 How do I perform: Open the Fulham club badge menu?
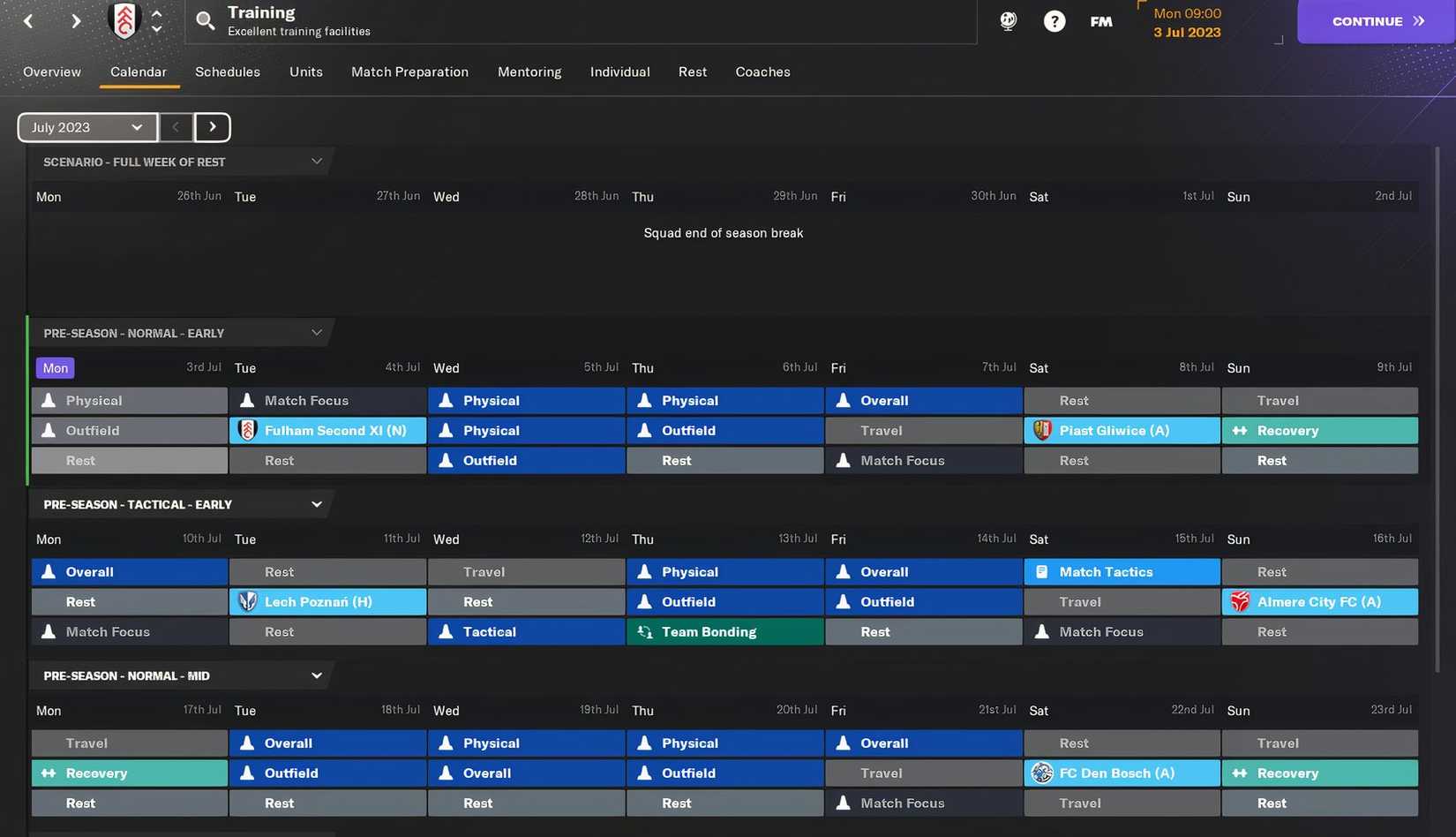(124, 21)
